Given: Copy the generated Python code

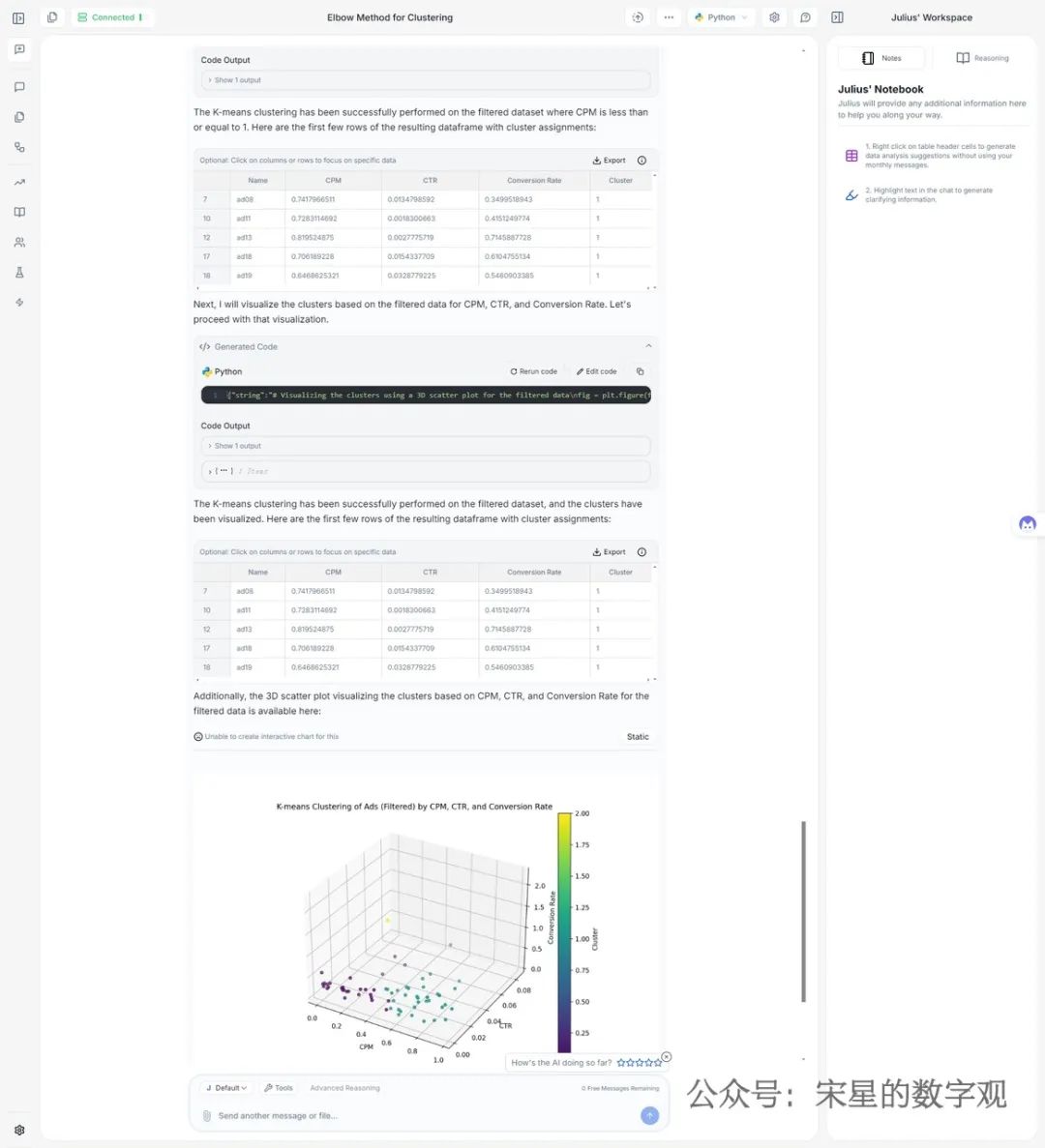Looking at the screenshot, I should (x=640, y=371).
